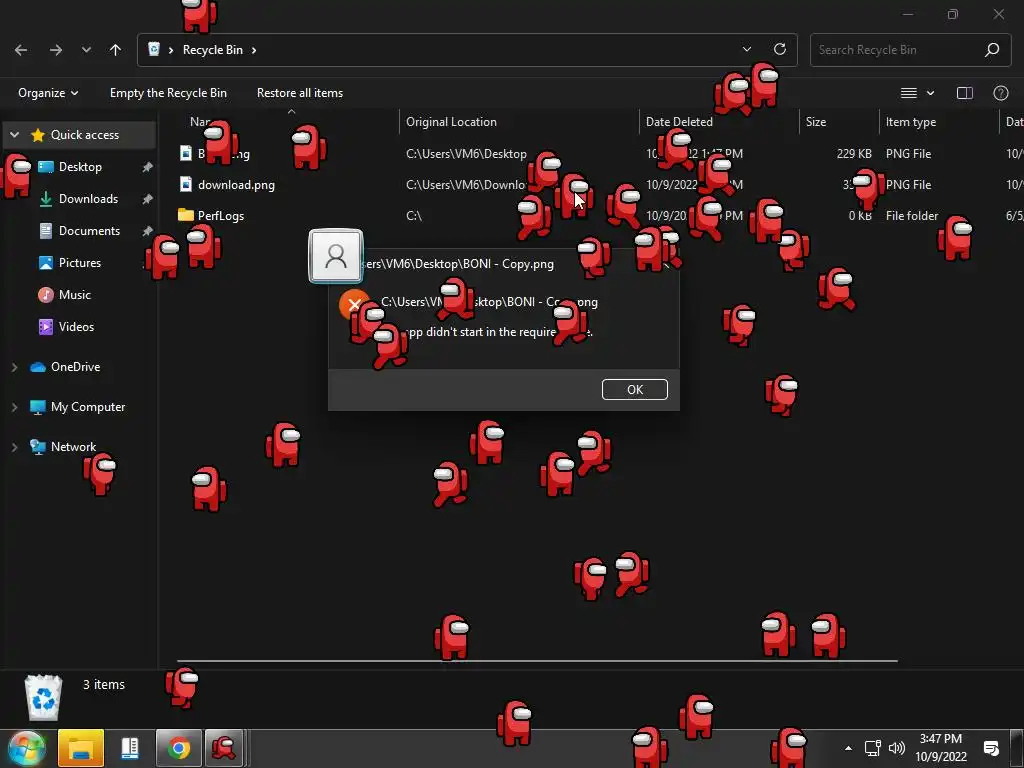
Task: Show hidden system tray icons
Action: click(x=848, y=748)
